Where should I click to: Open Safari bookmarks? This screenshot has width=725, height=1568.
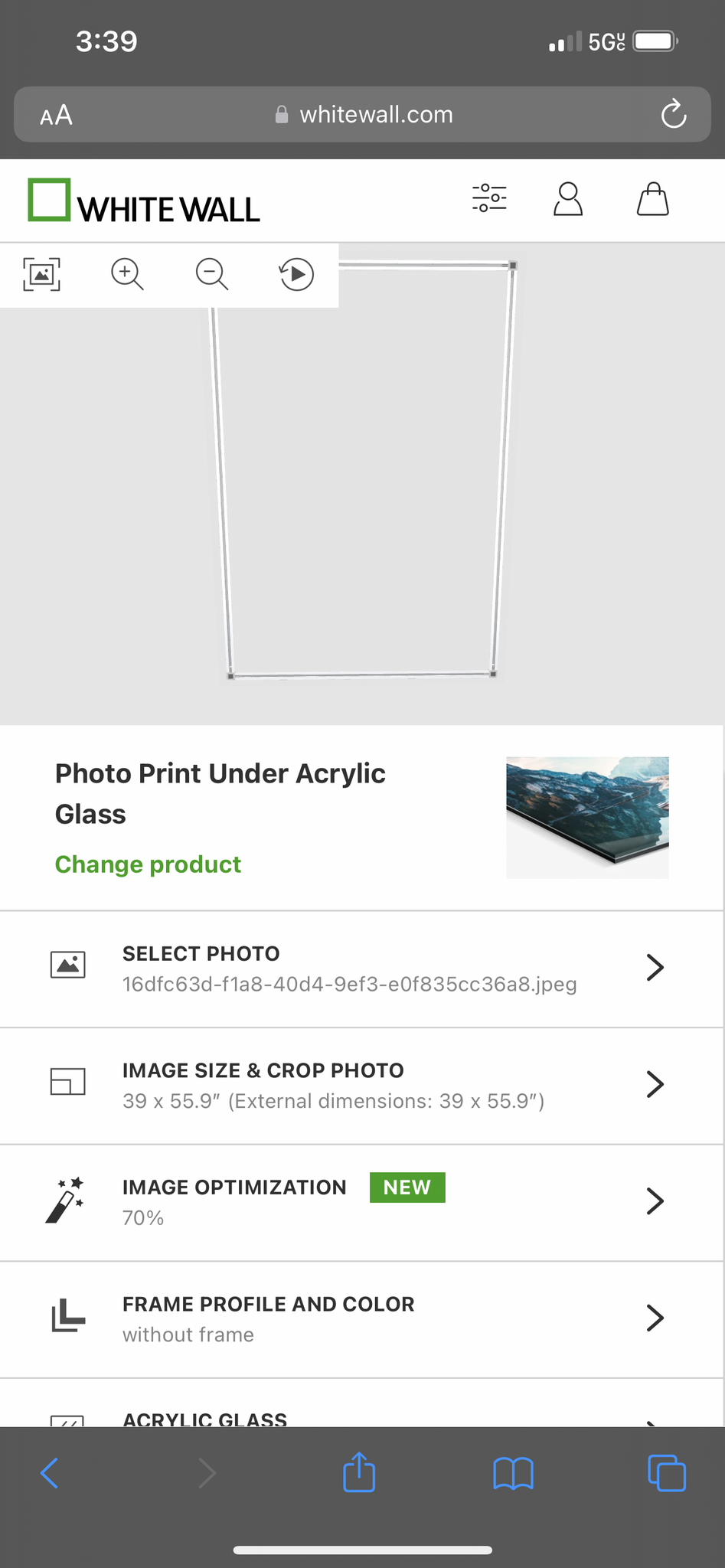pos(513,1472)
